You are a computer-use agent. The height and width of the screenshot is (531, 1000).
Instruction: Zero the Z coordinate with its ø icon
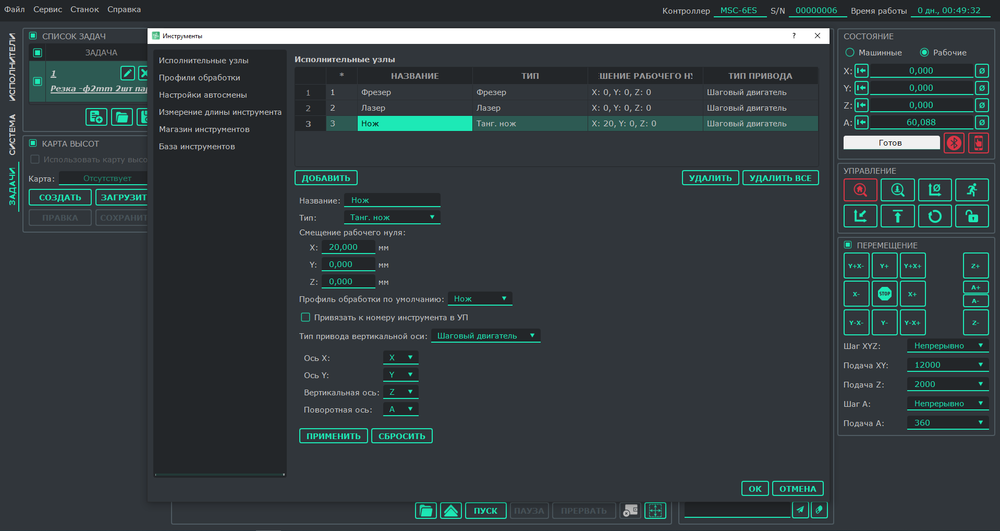(x=982, y=105)
